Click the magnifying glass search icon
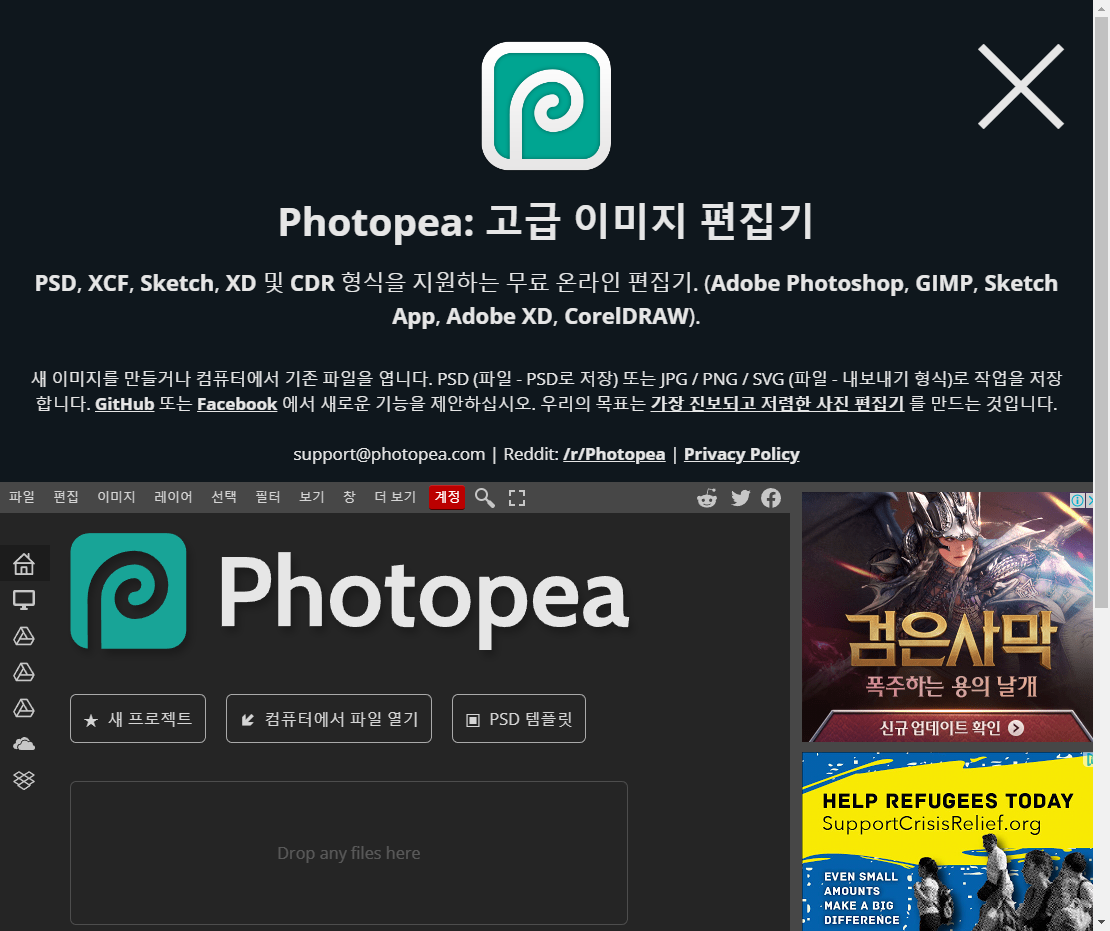 coord(485,498)
